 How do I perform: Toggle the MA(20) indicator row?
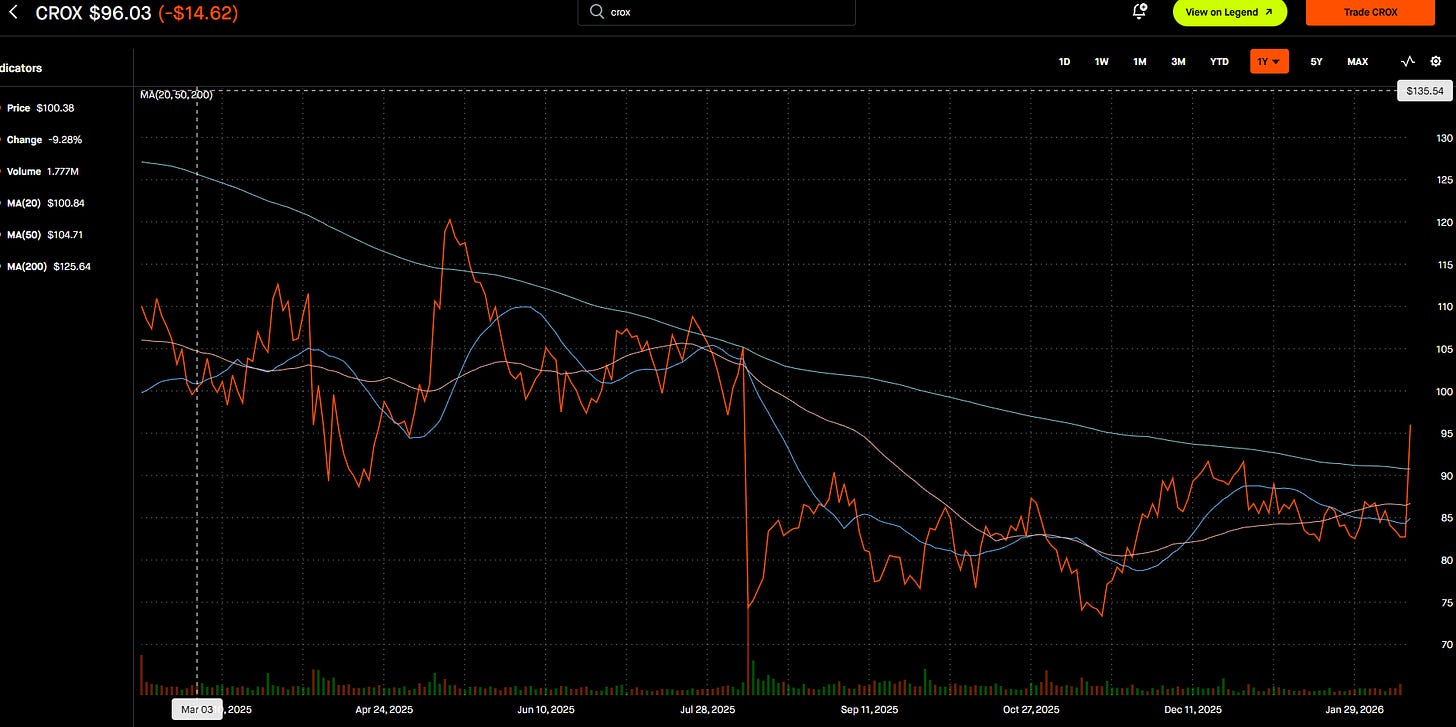click(x=45, y=203)
